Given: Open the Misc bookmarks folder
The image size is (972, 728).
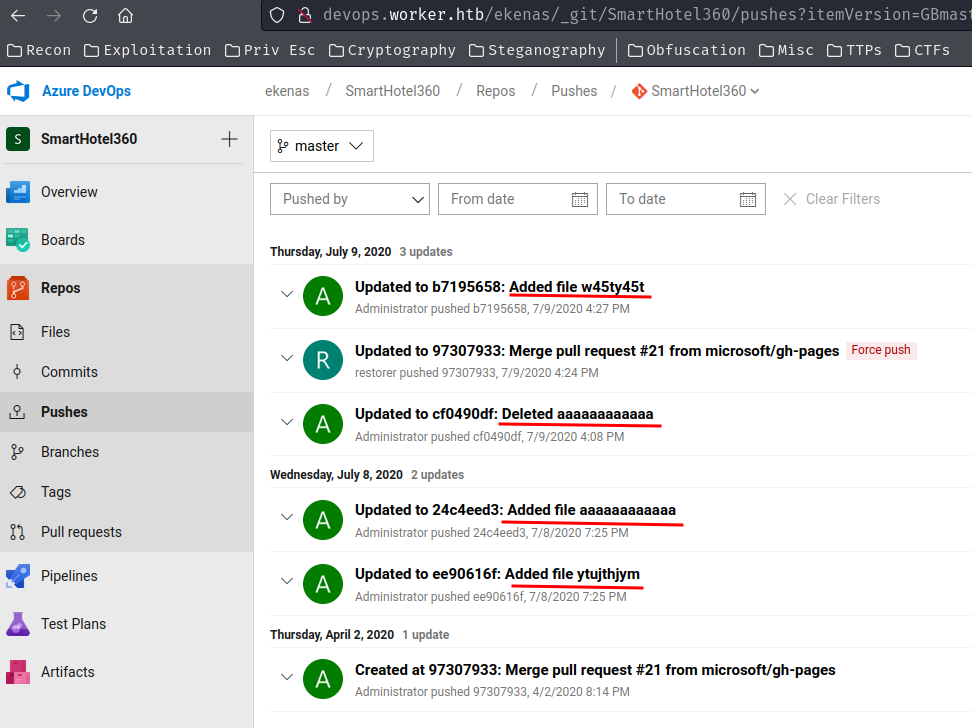Looking at the screenshot, I should pyautogui.click(x=786, y=50).
